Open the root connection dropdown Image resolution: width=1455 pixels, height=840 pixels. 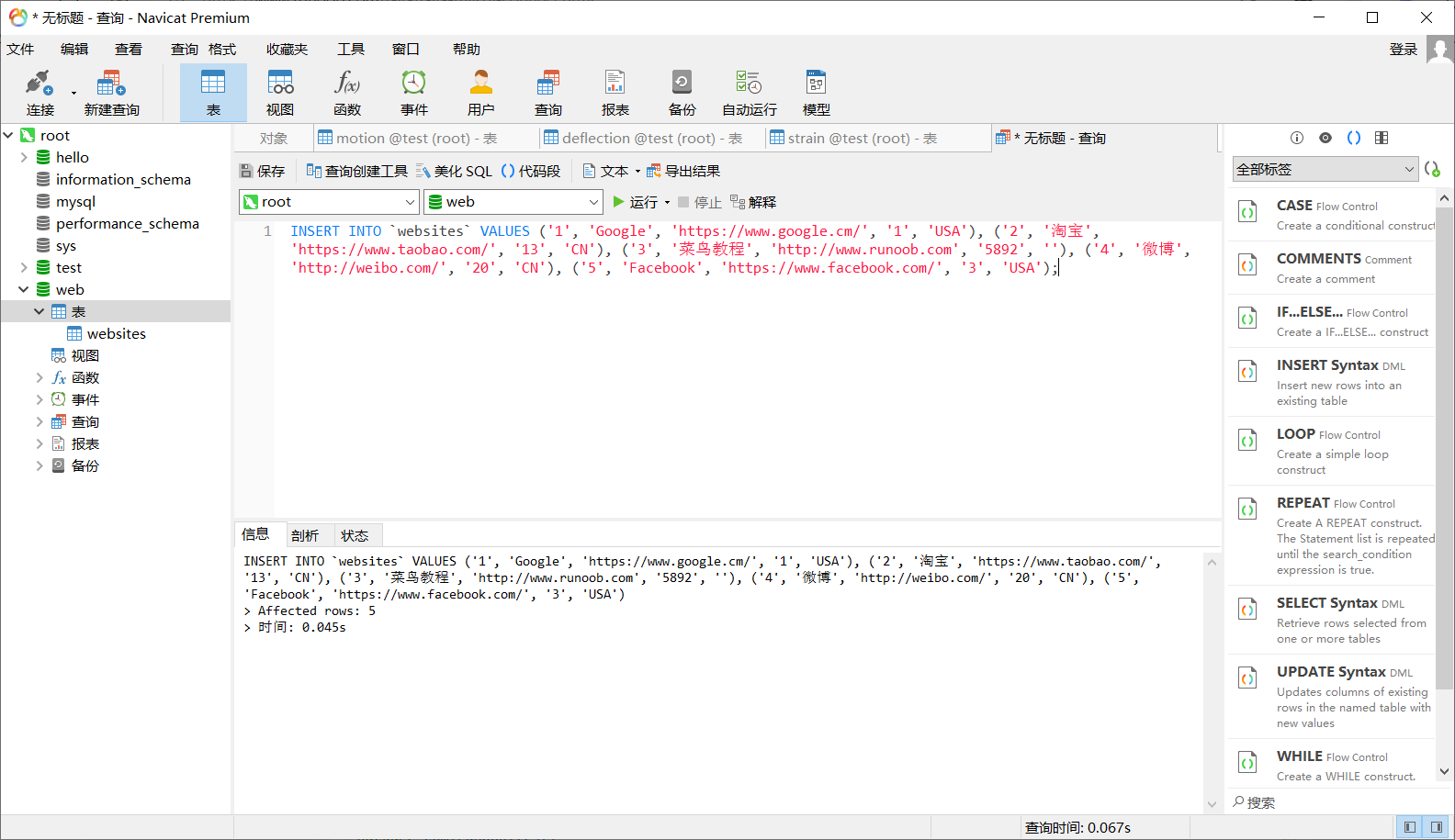tap(329, 202)
